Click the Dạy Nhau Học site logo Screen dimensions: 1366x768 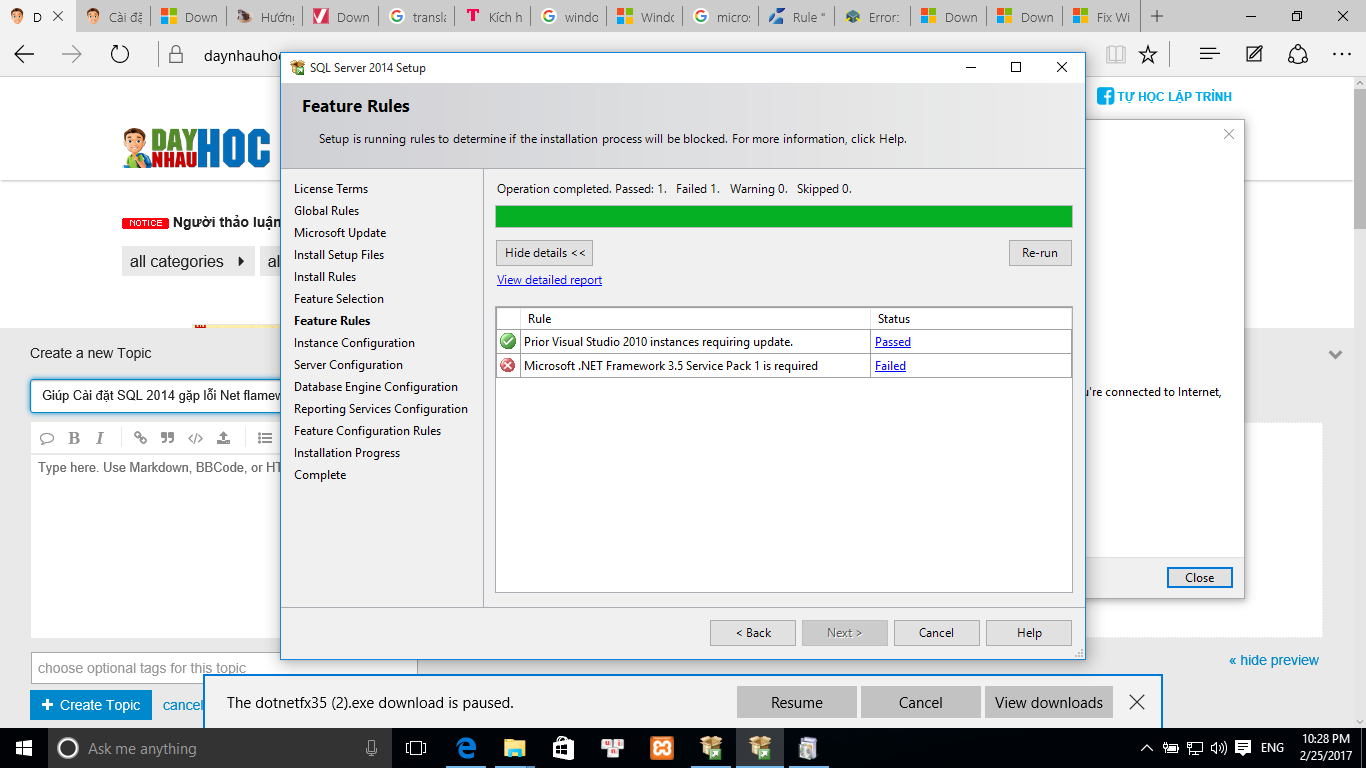(x=196, y=148)
